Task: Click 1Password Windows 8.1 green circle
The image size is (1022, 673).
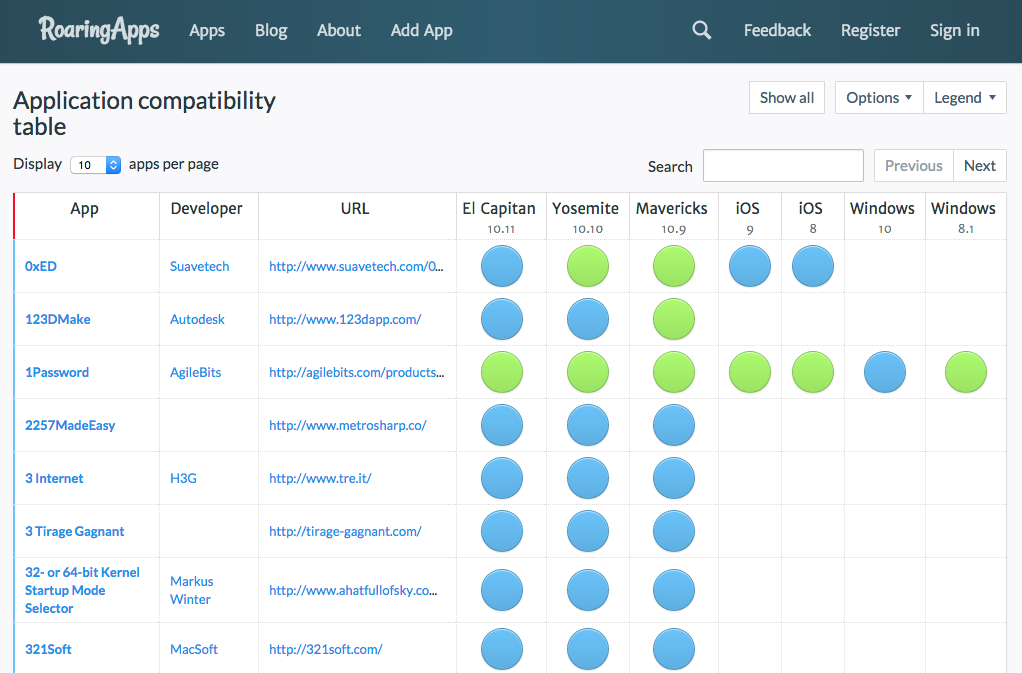Action: 966,372
